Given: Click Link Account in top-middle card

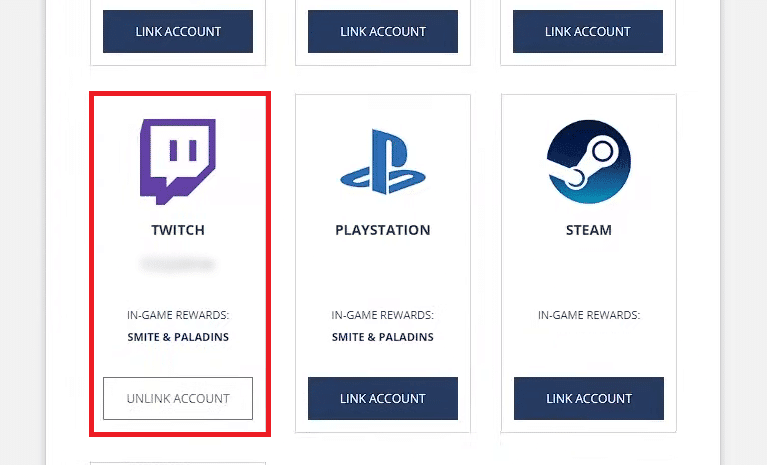Looking at the screenshot, I should click(383, 31).
